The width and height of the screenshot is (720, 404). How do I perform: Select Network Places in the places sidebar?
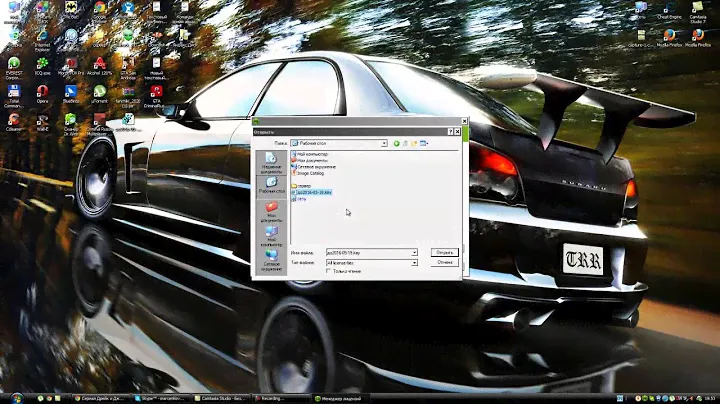pos(271,260)
